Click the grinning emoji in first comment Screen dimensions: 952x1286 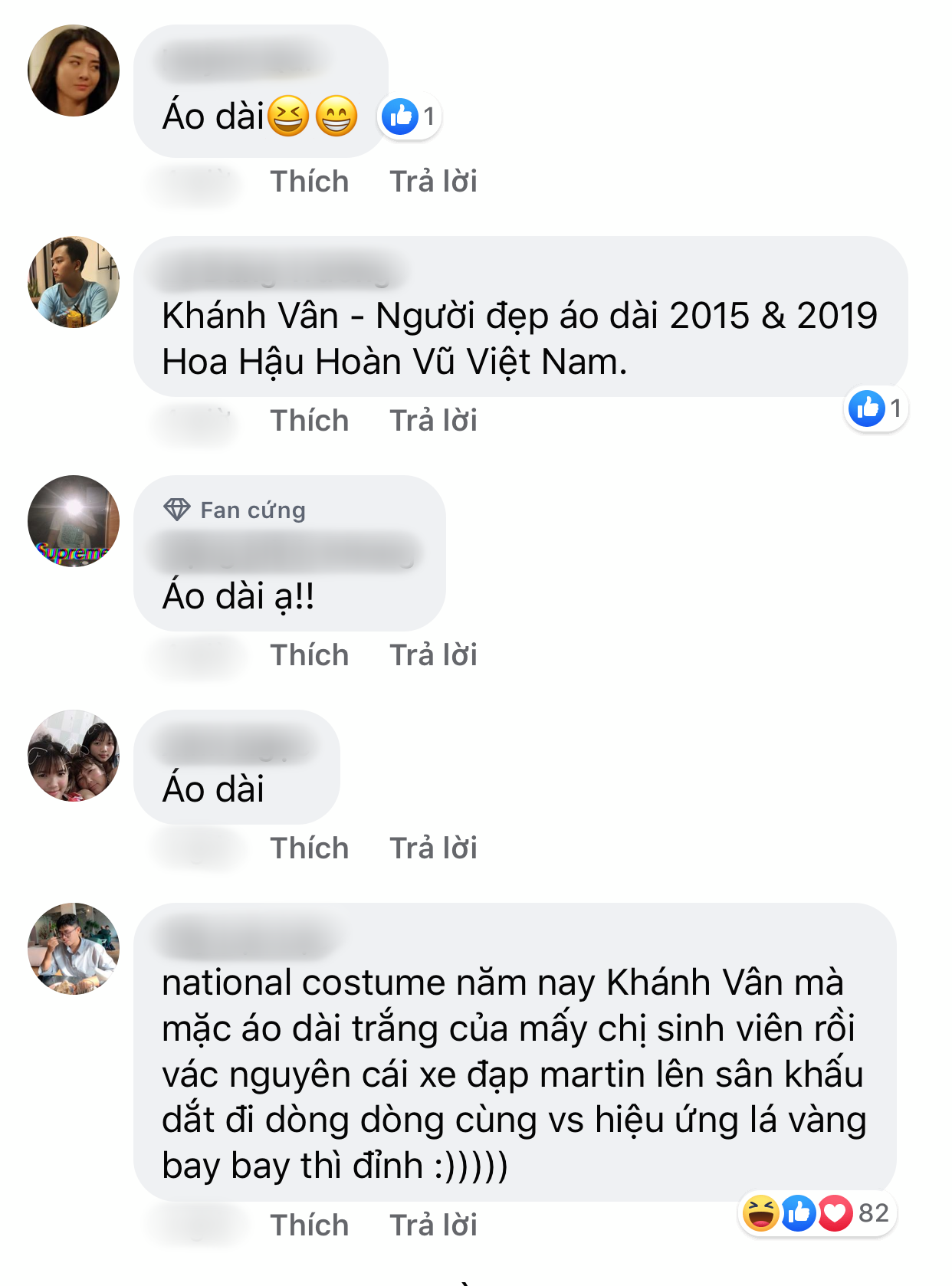click(x=336, y=116)
